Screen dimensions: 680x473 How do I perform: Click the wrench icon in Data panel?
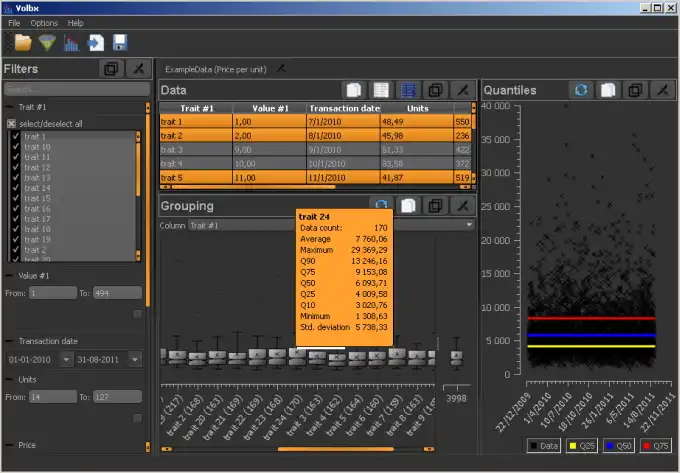tap(462, 90)
